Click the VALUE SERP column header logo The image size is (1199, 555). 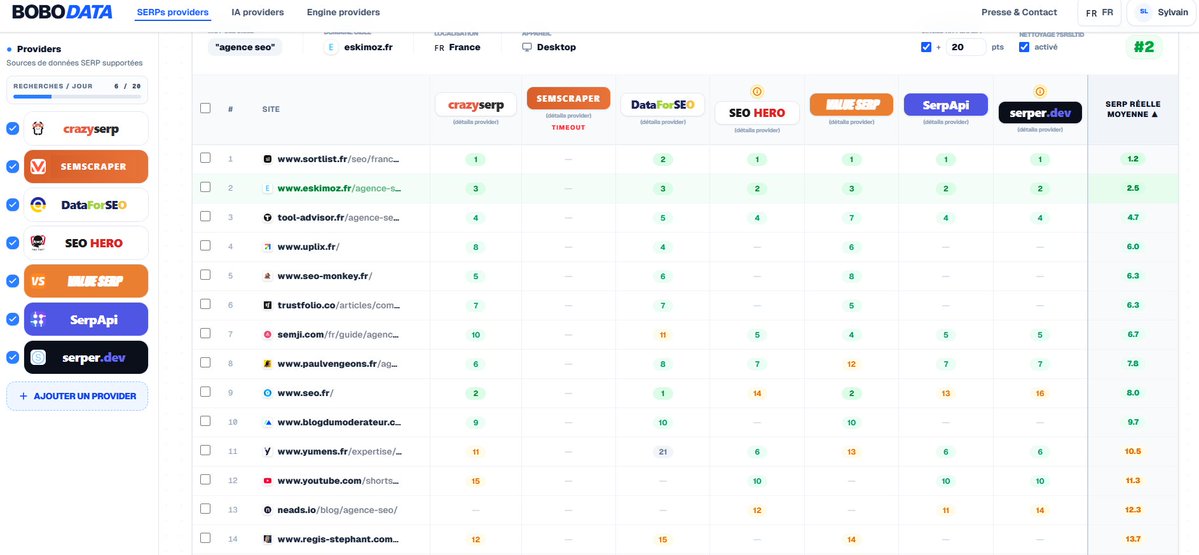point(851,104)
